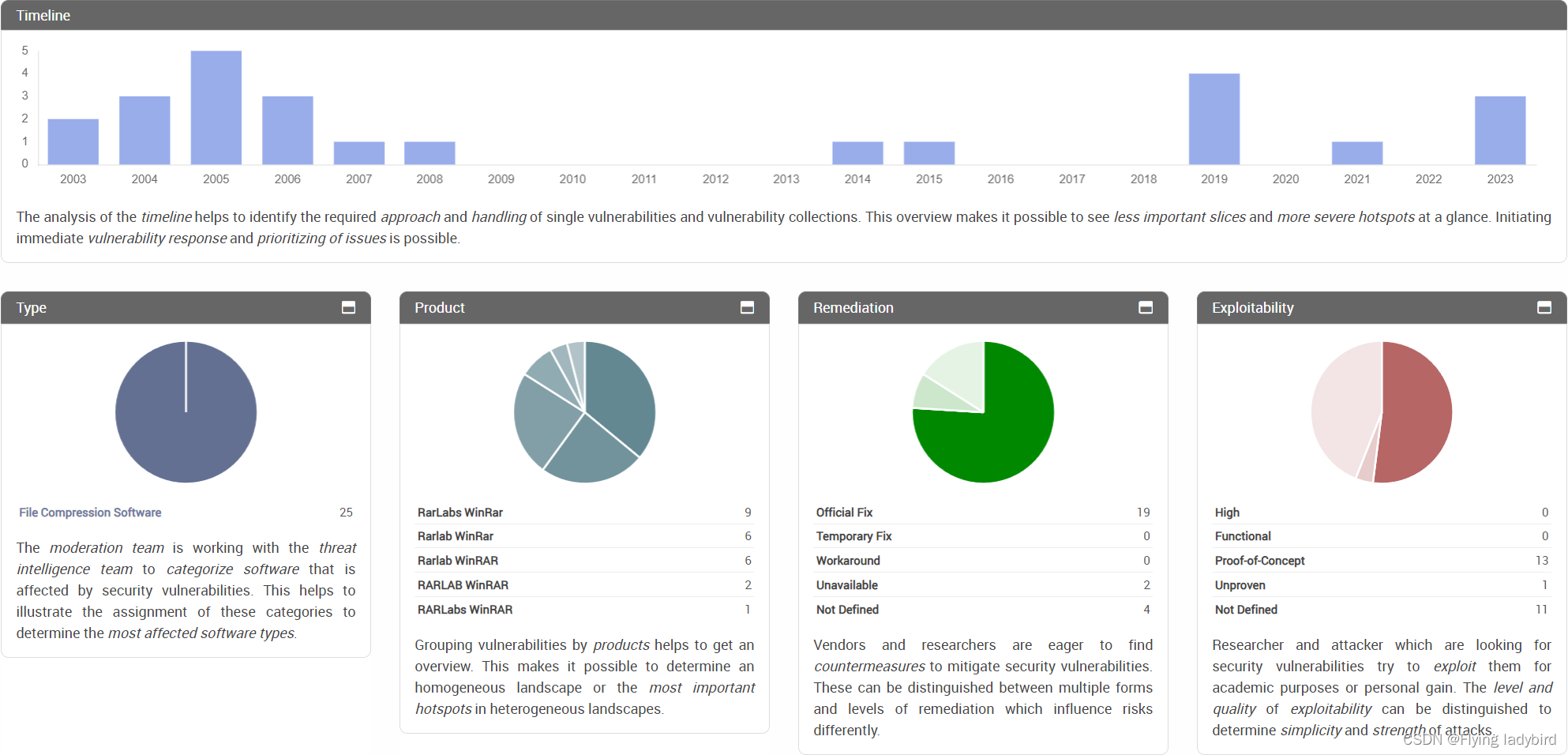Image resolution: width=1568 pixels, height=755 pixels.
Task: Collapse the Type panel via its minimize icon
Action: (348, 307)
